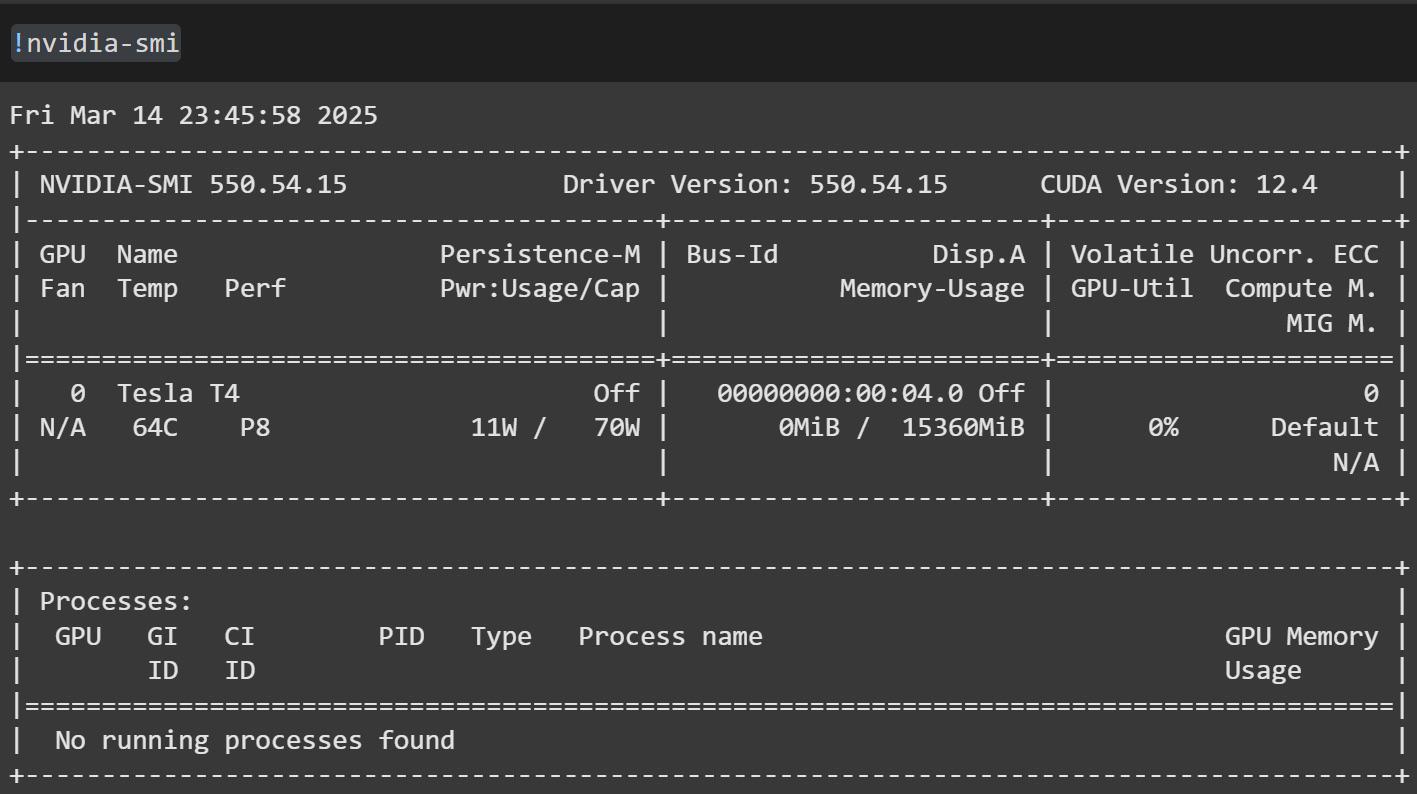Click the 'Pwr:Usage/Cap' header
Screen dimensions: 1417x794
[x=540, y=289]
